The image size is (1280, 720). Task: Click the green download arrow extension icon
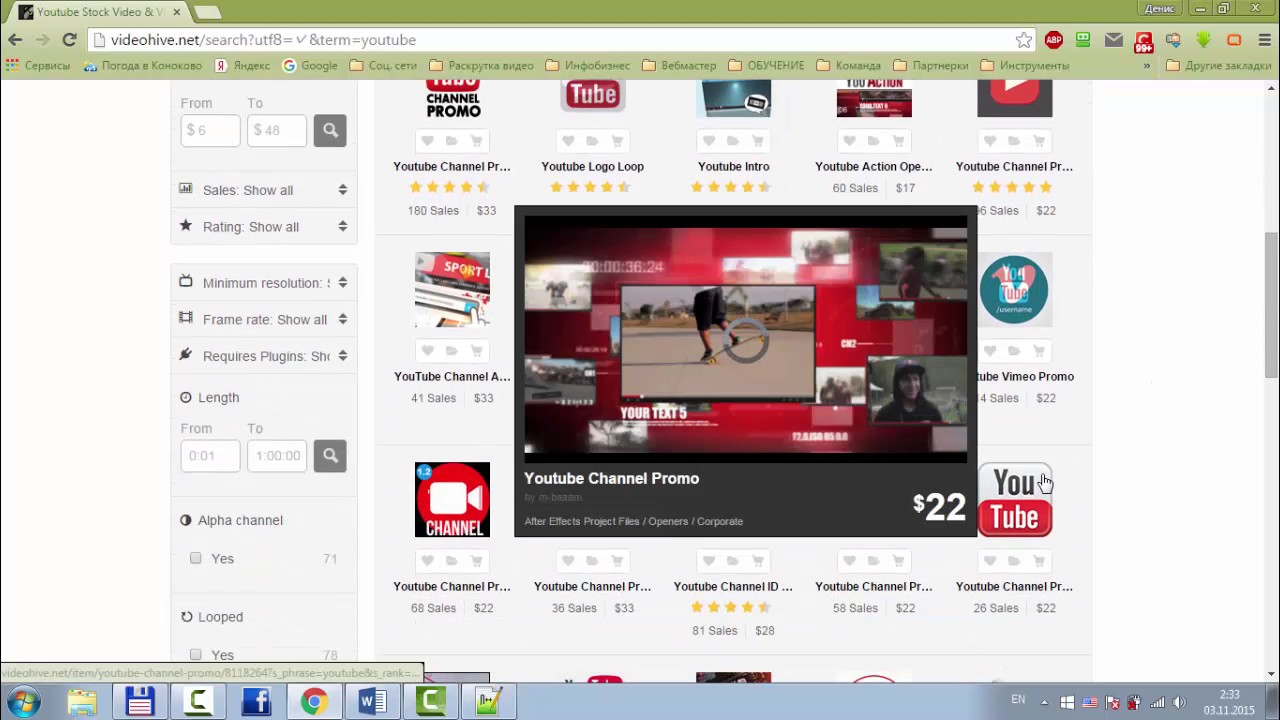[1204, 40]
